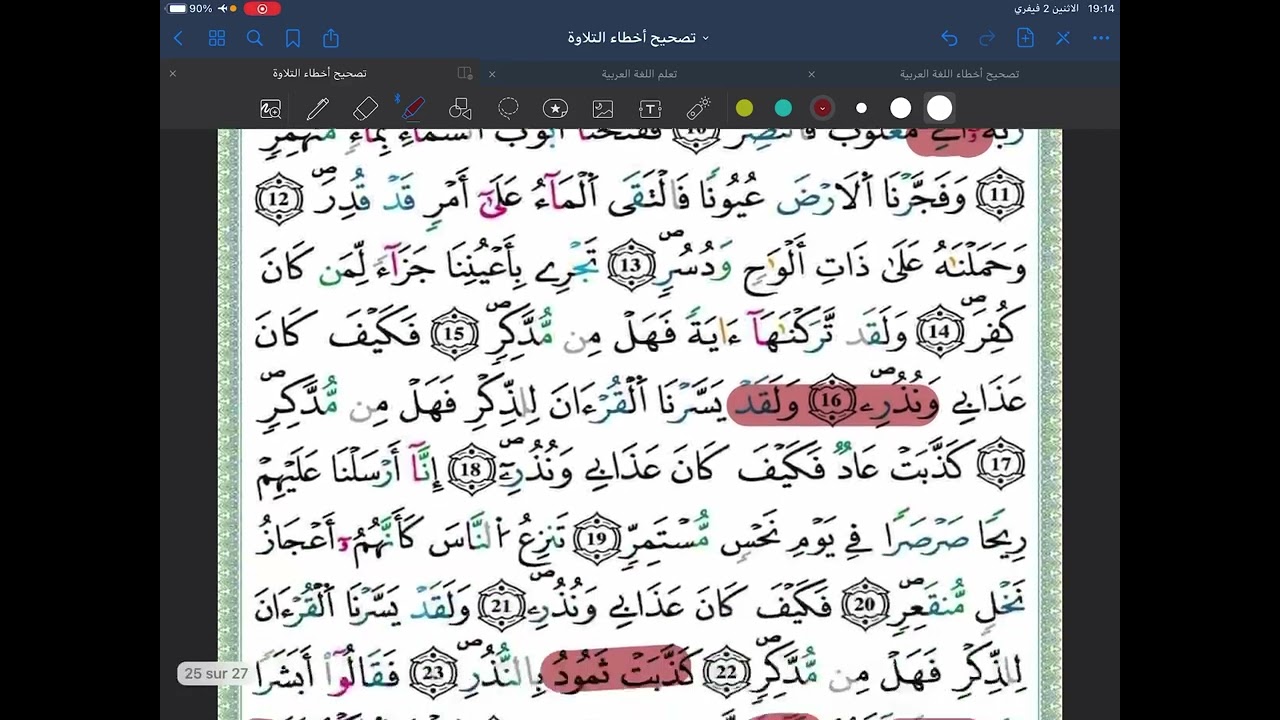
Task: Tap the verse number 12 marker
Action: 279,198
